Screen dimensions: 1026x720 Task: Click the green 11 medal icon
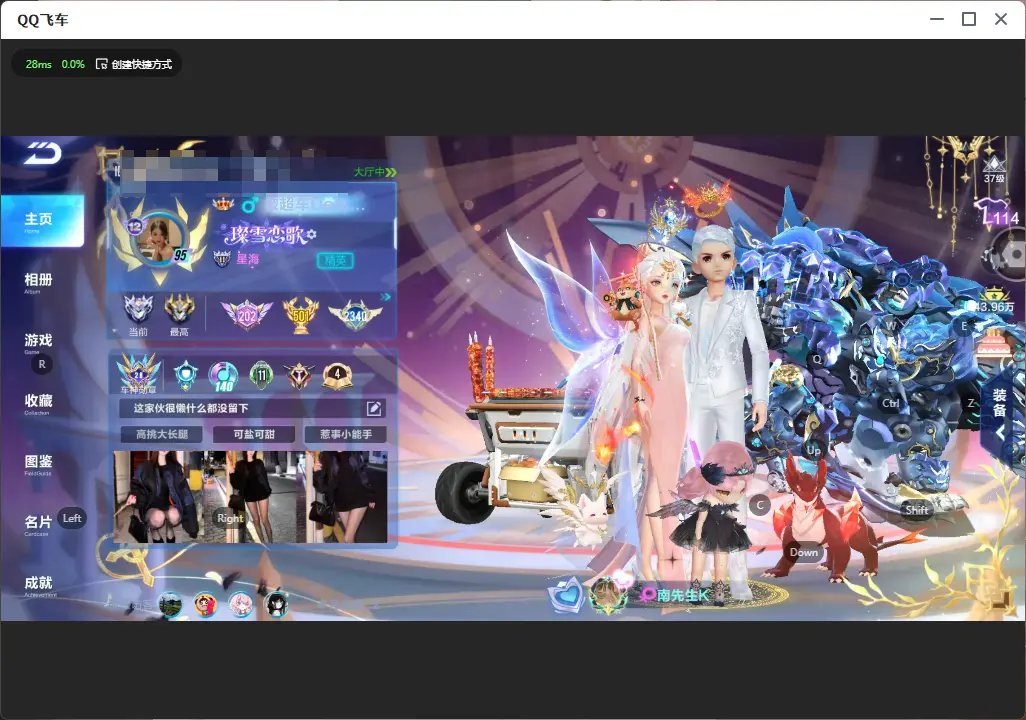point(261,375)
